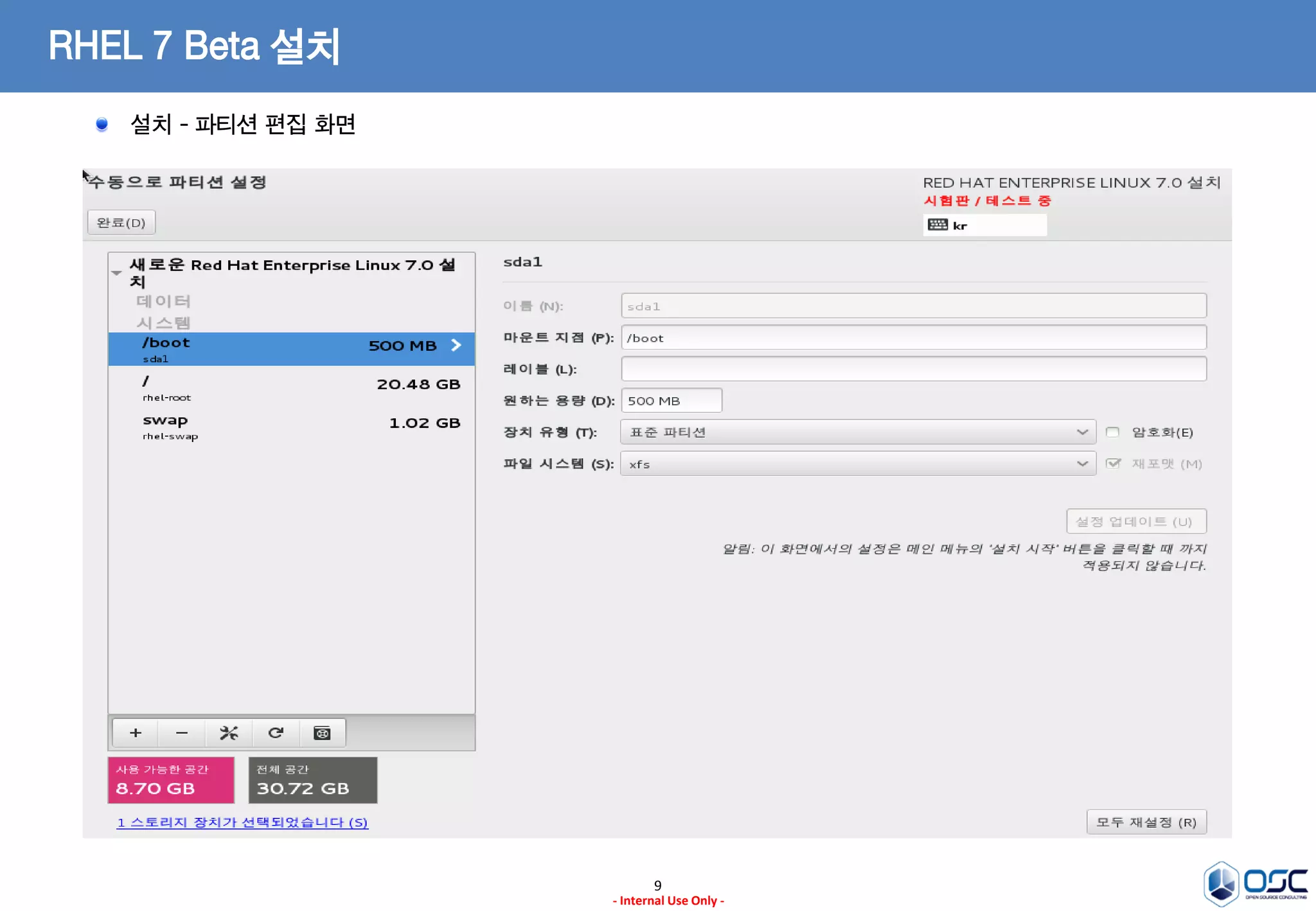Viewport: 1316px width, 911px height.
Task: Click the 데이터 category label
Action: pos(163,301)
